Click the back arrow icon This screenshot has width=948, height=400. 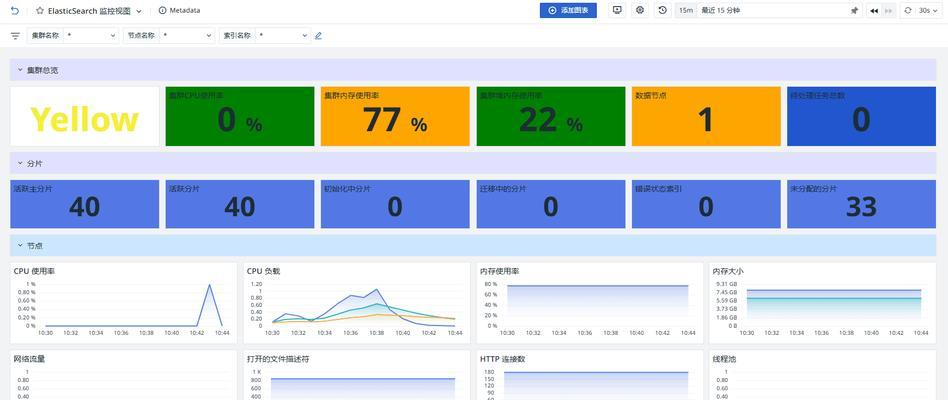[15, 10]
